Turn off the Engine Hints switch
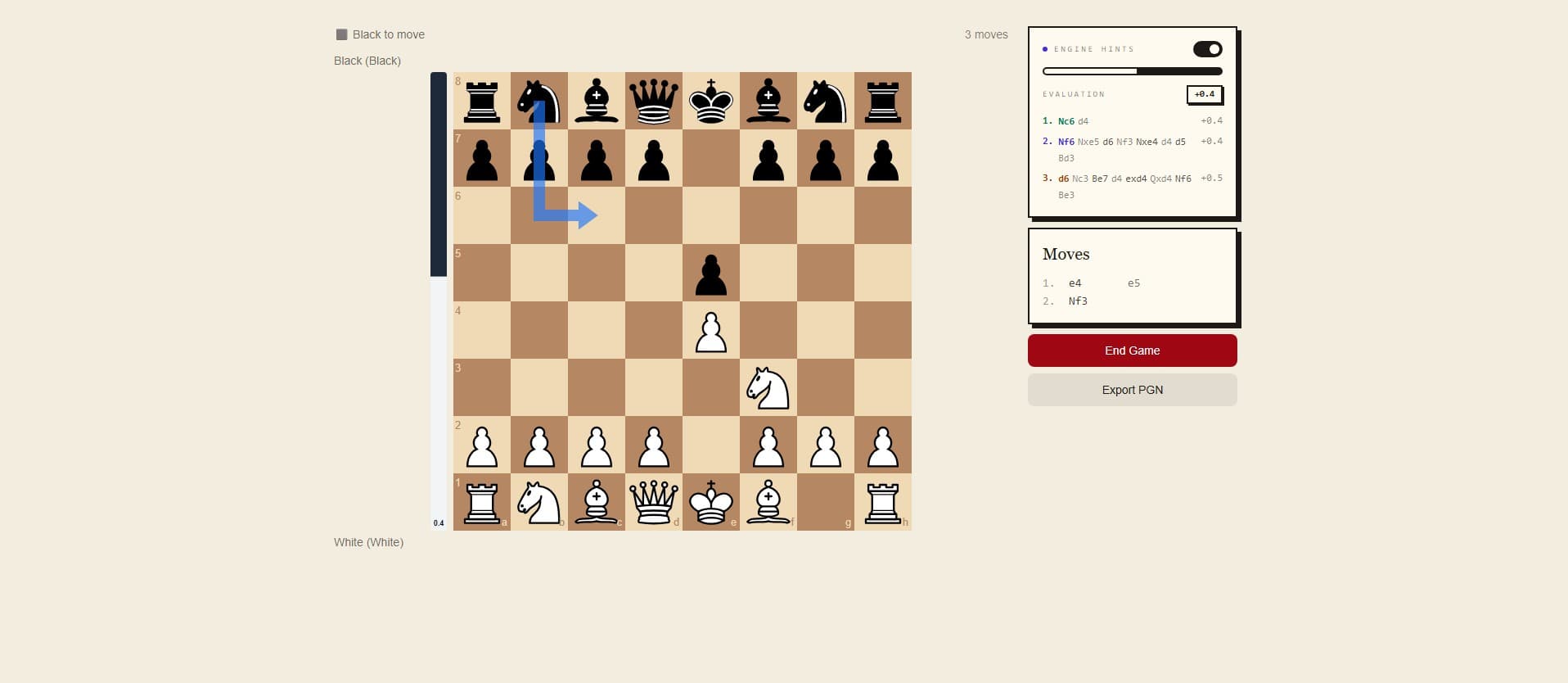Image resolution: width=1568 pixels, height=683 pixels. (x=1207, y=49)
